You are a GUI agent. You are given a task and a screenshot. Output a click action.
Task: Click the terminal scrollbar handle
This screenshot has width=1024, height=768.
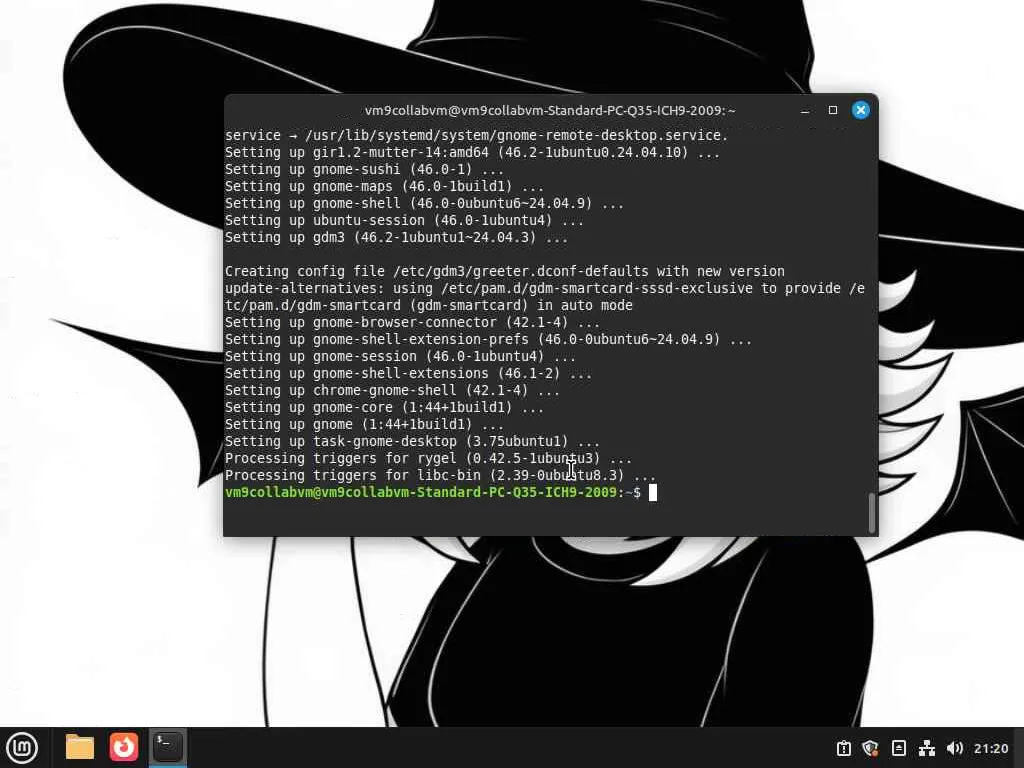pyautogui.click(x=871, y=513)
